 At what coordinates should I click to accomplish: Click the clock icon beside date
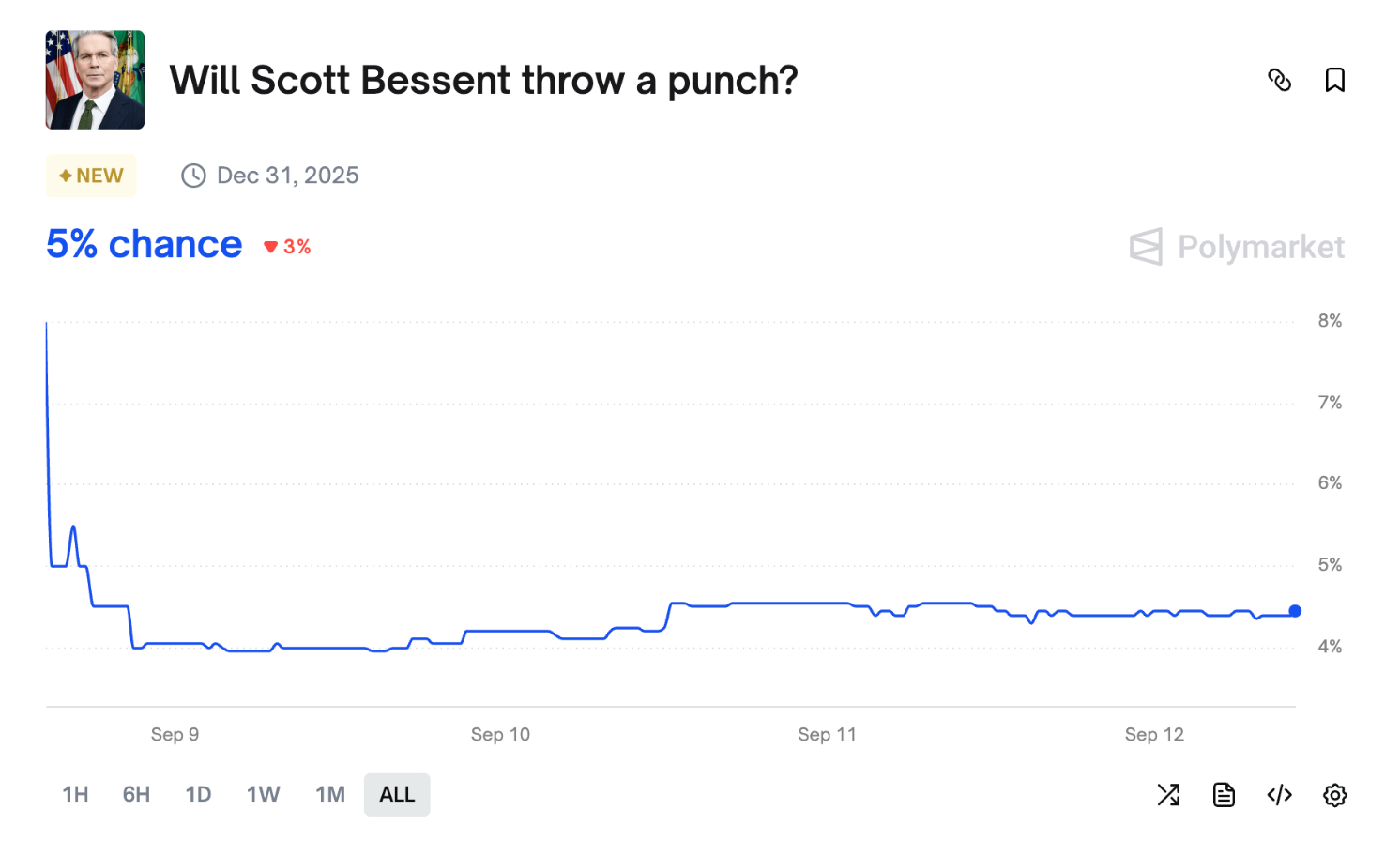click(193, 176)
